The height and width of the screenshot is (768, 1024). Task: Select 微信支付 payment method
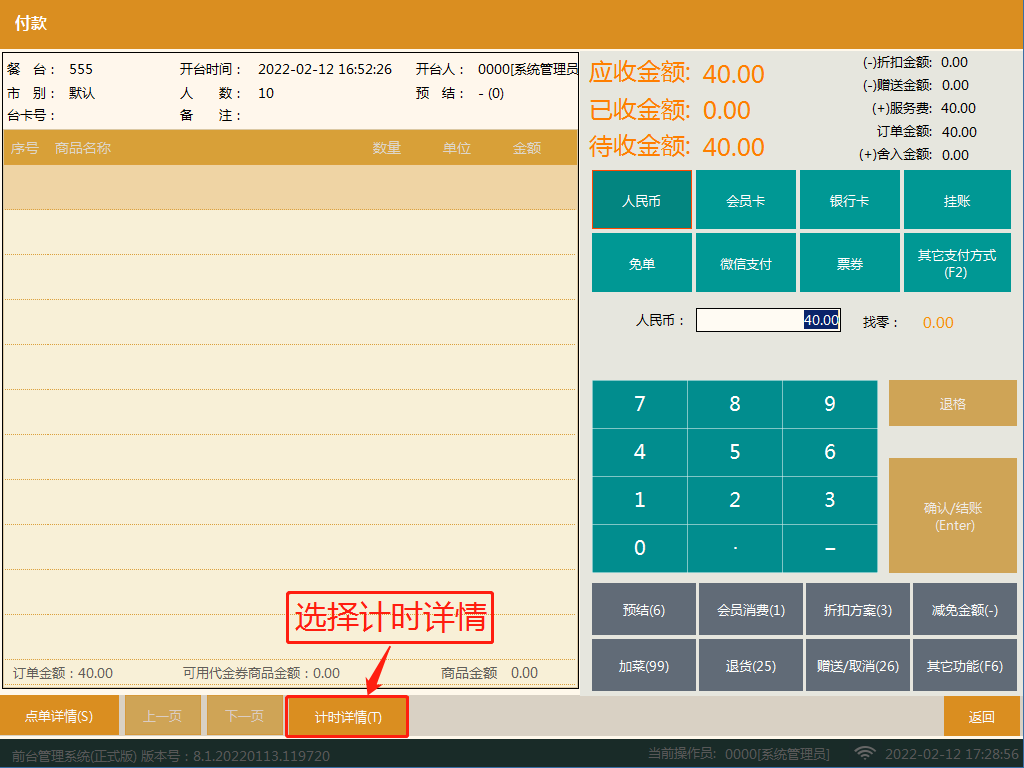[746, 263]
